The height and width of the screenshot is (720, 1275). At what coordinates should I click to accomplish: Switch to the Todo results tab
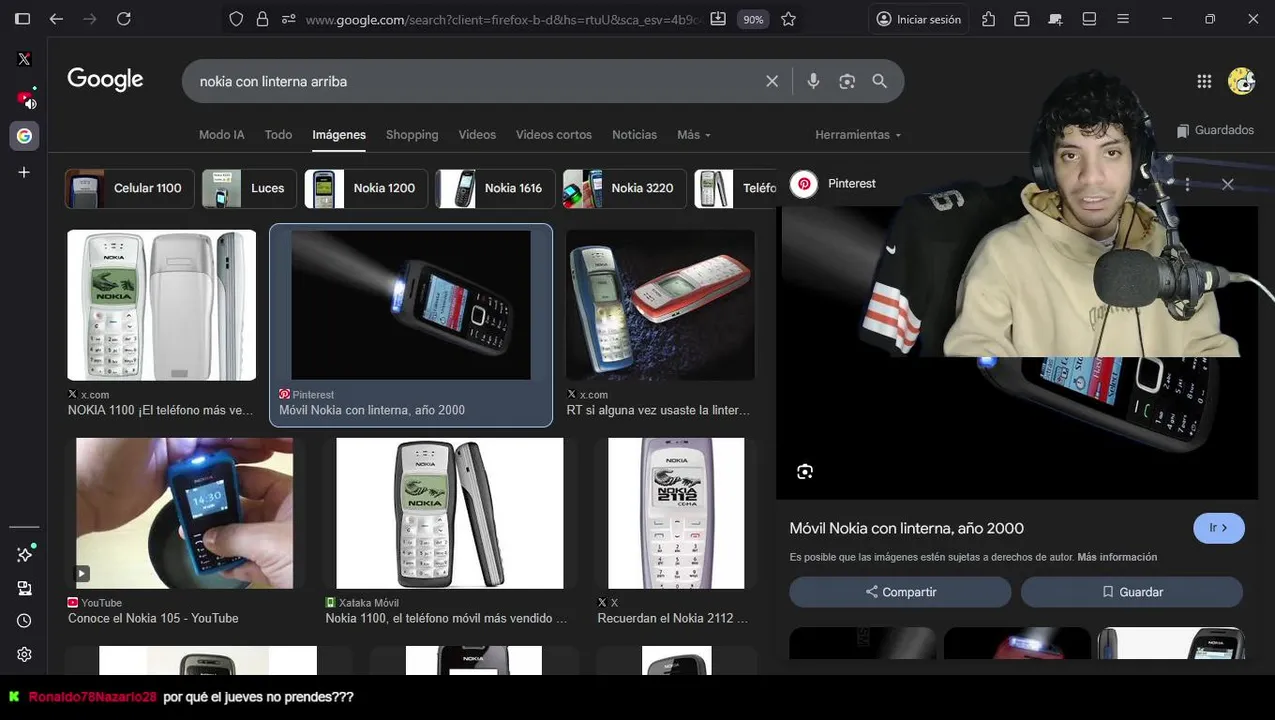tap(278, 134)
